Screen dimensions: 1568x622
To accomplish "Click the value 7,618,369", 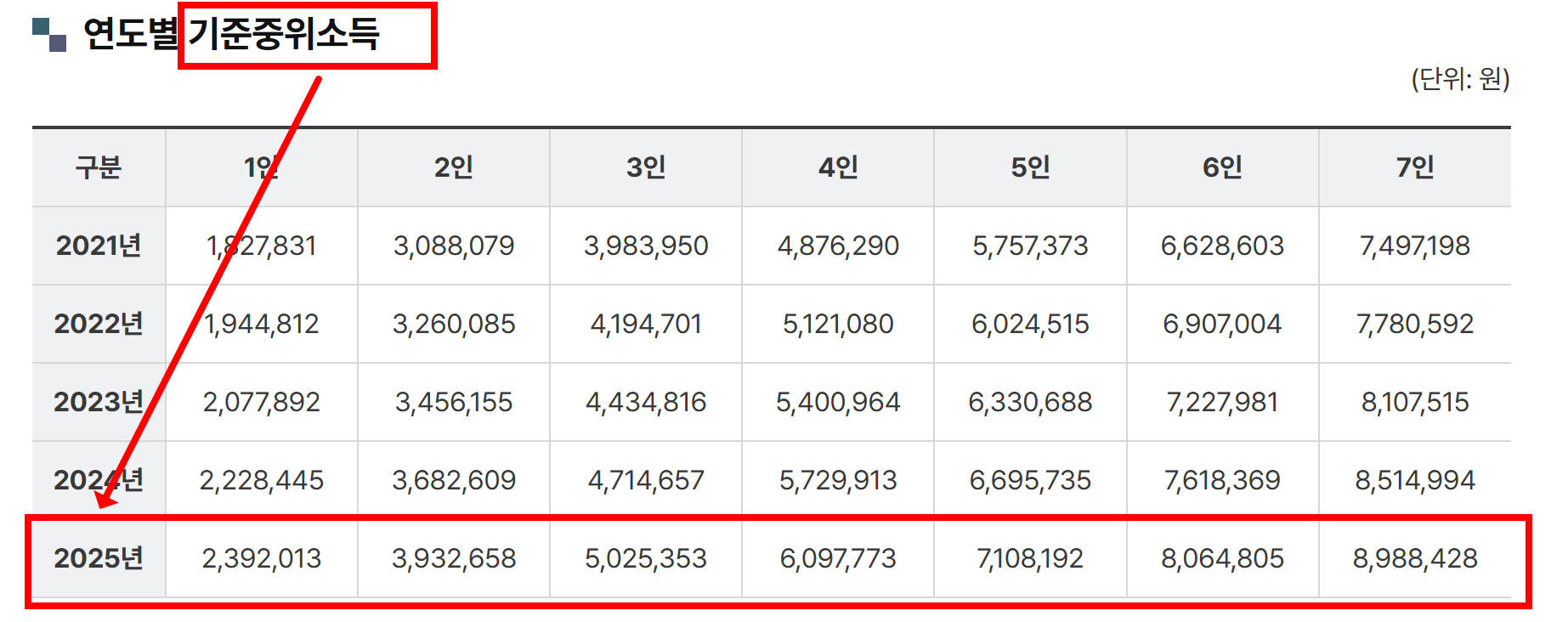I will click(x=1222, y=480).
